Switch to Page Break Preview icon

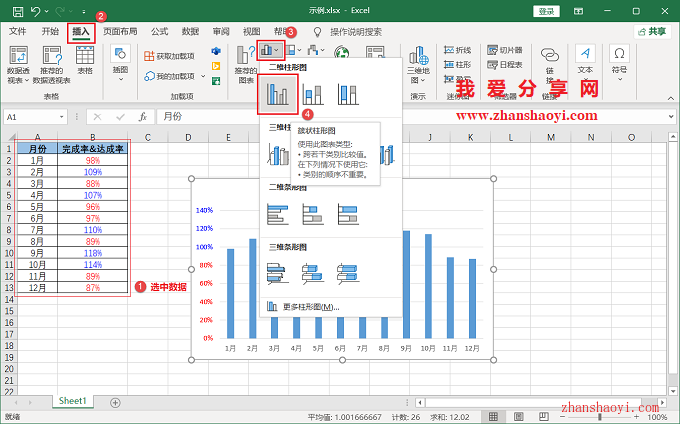(x=543, y=417)
